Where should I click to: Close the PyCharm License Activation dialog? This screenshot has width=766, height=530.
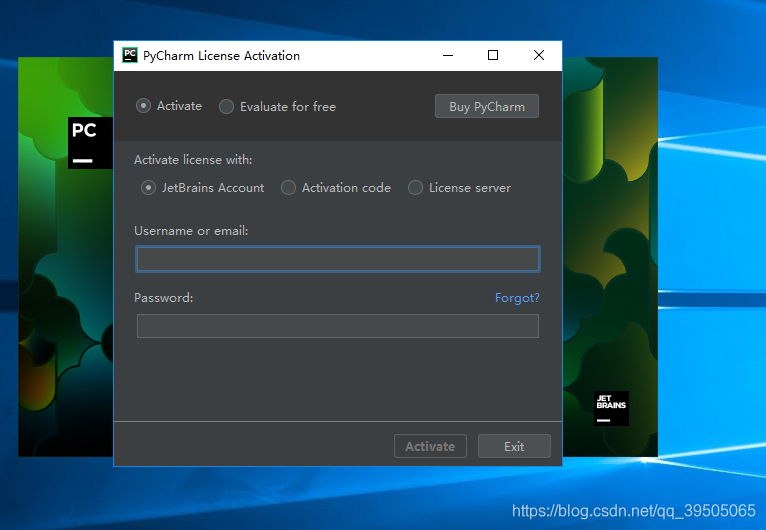[539, 55]
